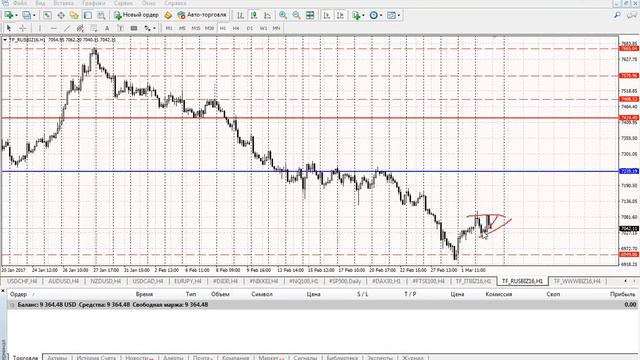The height and width of the screenshot is (360, 640).
Task: Open MetaEditor from the toolbar
Action: (x=168, y=16)
